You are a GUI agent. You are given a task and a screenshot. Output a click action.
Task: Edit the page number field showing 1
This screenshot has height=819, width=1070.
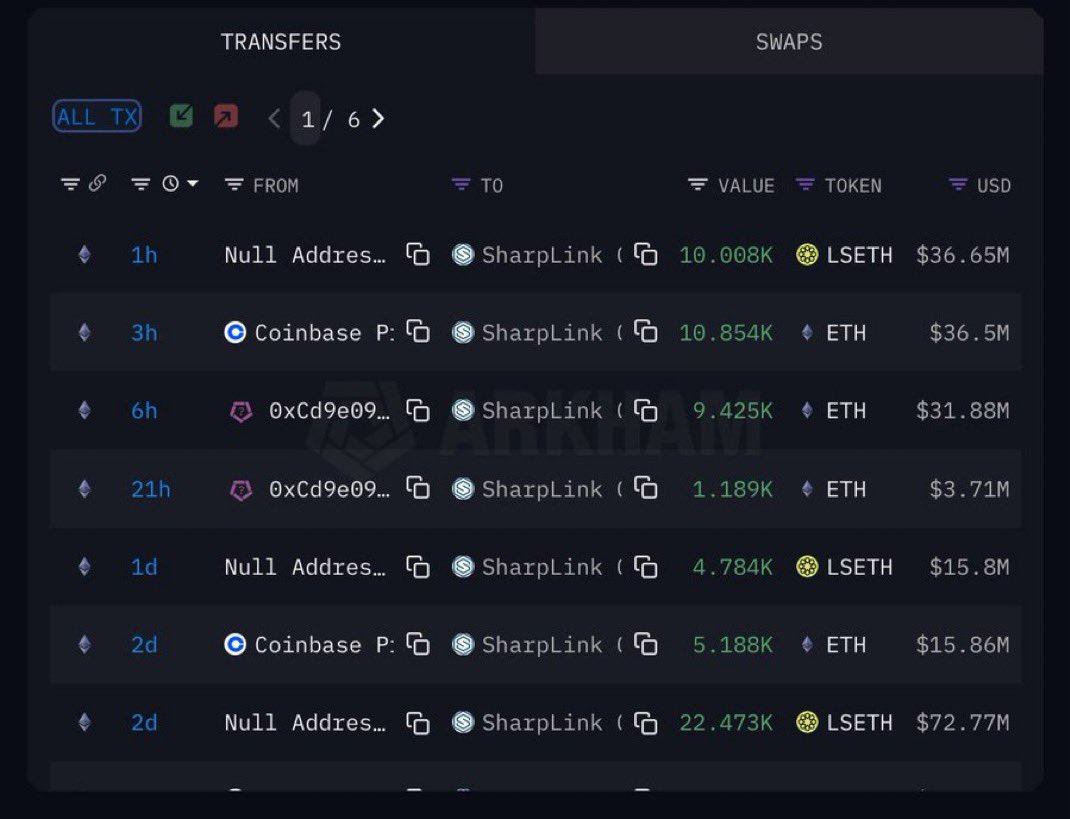pos(306,119)
